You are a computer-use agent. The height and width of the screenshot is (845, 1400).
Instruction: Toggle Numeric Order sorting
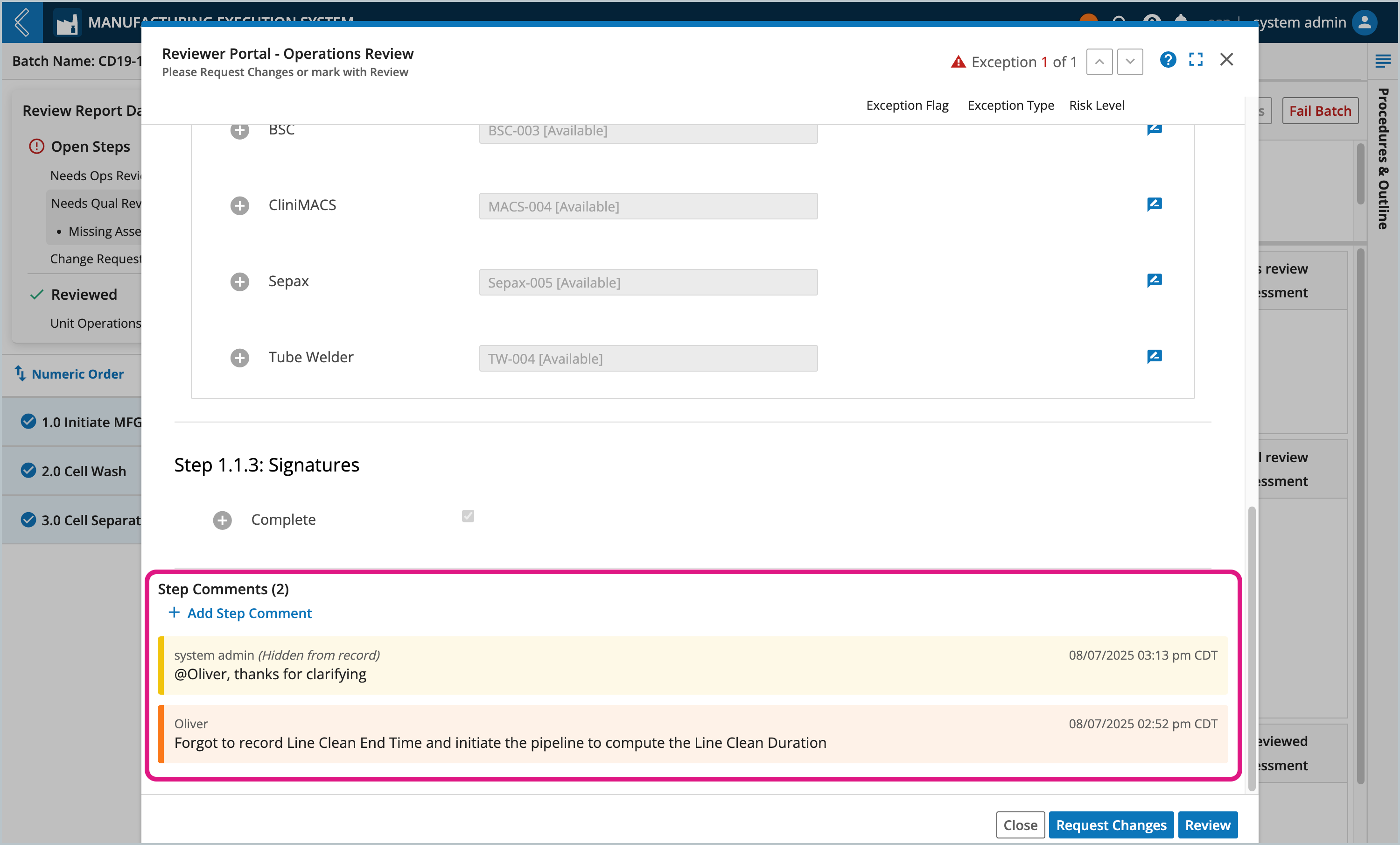click(x=77, y=373)
